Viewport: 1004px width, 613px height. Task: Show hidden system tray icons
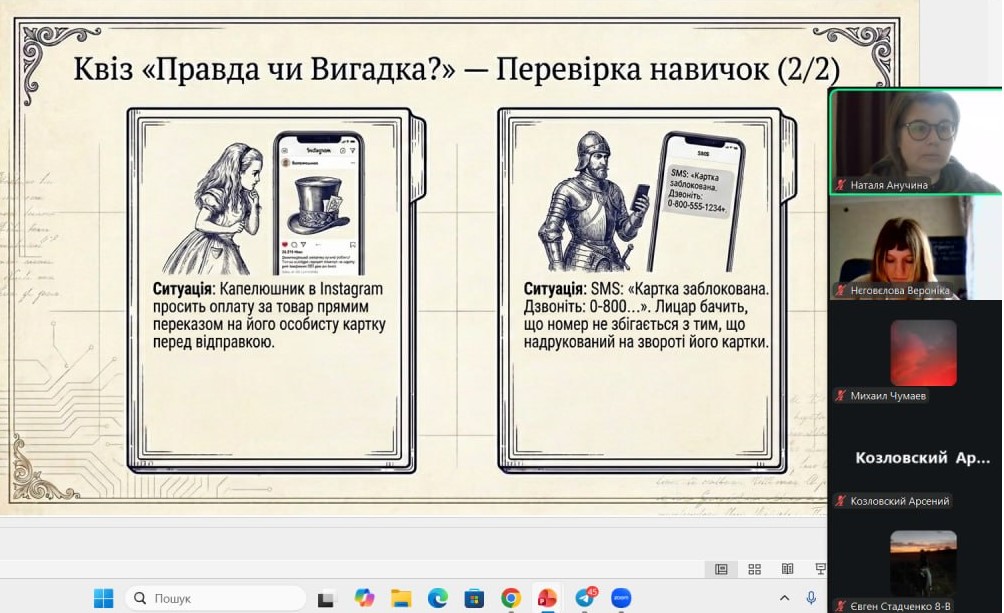click(784, 598)
